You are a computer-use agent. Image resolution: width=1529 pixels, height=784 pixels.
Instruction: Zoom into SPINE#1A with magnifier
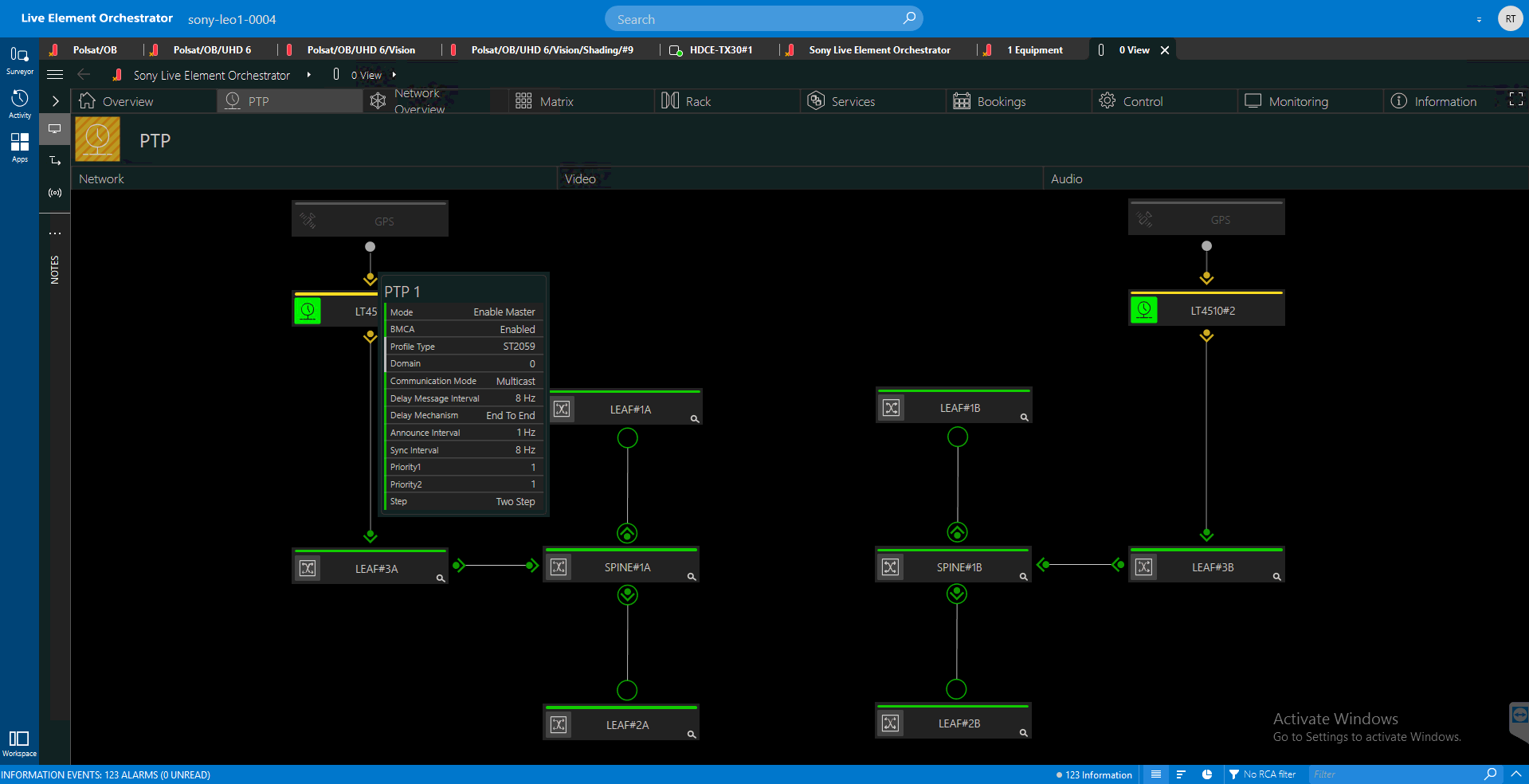pyautogui.click(x=692, y=577)
